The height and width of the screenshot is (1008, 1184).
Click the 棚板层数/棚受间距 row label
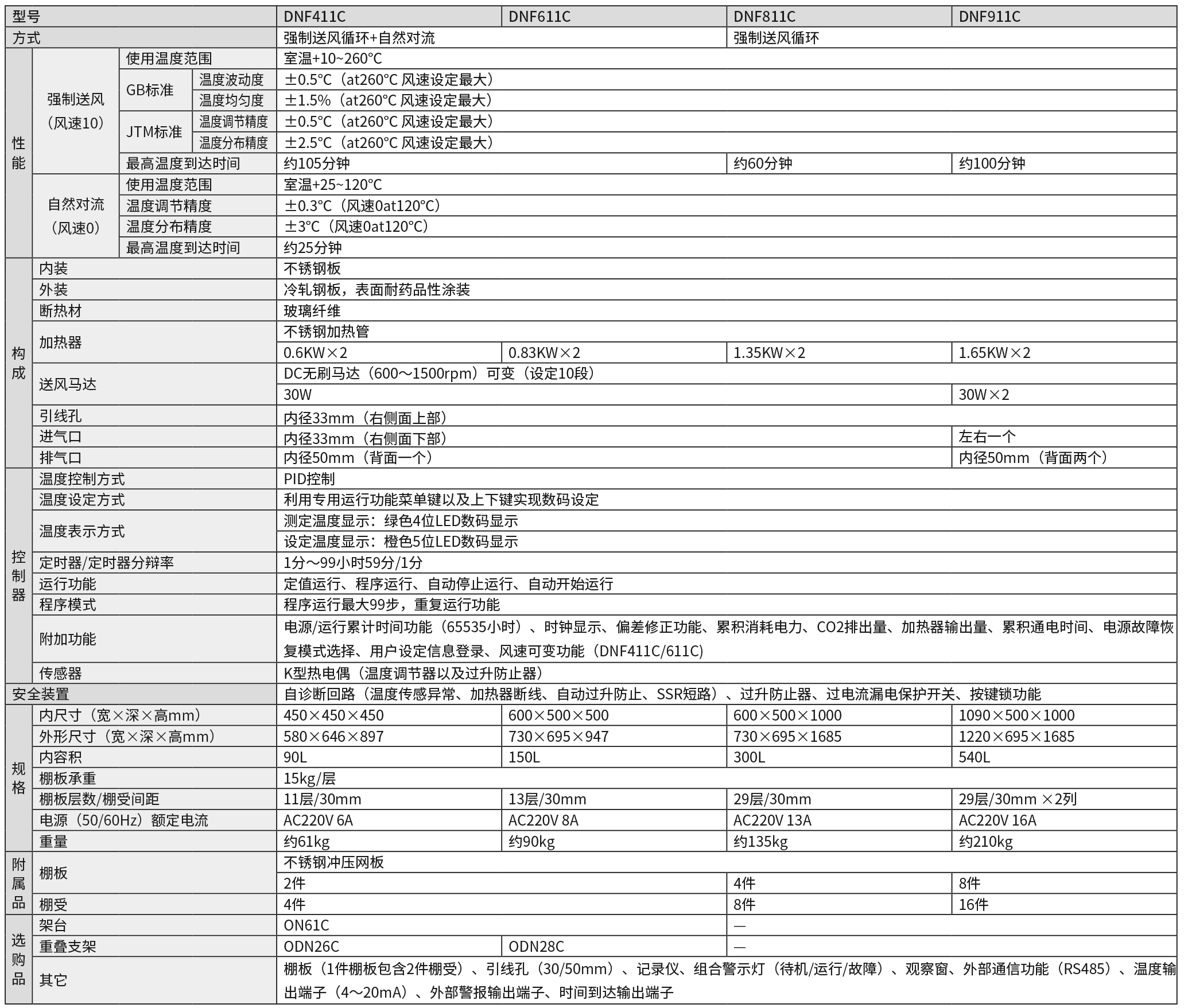[x=154, y=799]
